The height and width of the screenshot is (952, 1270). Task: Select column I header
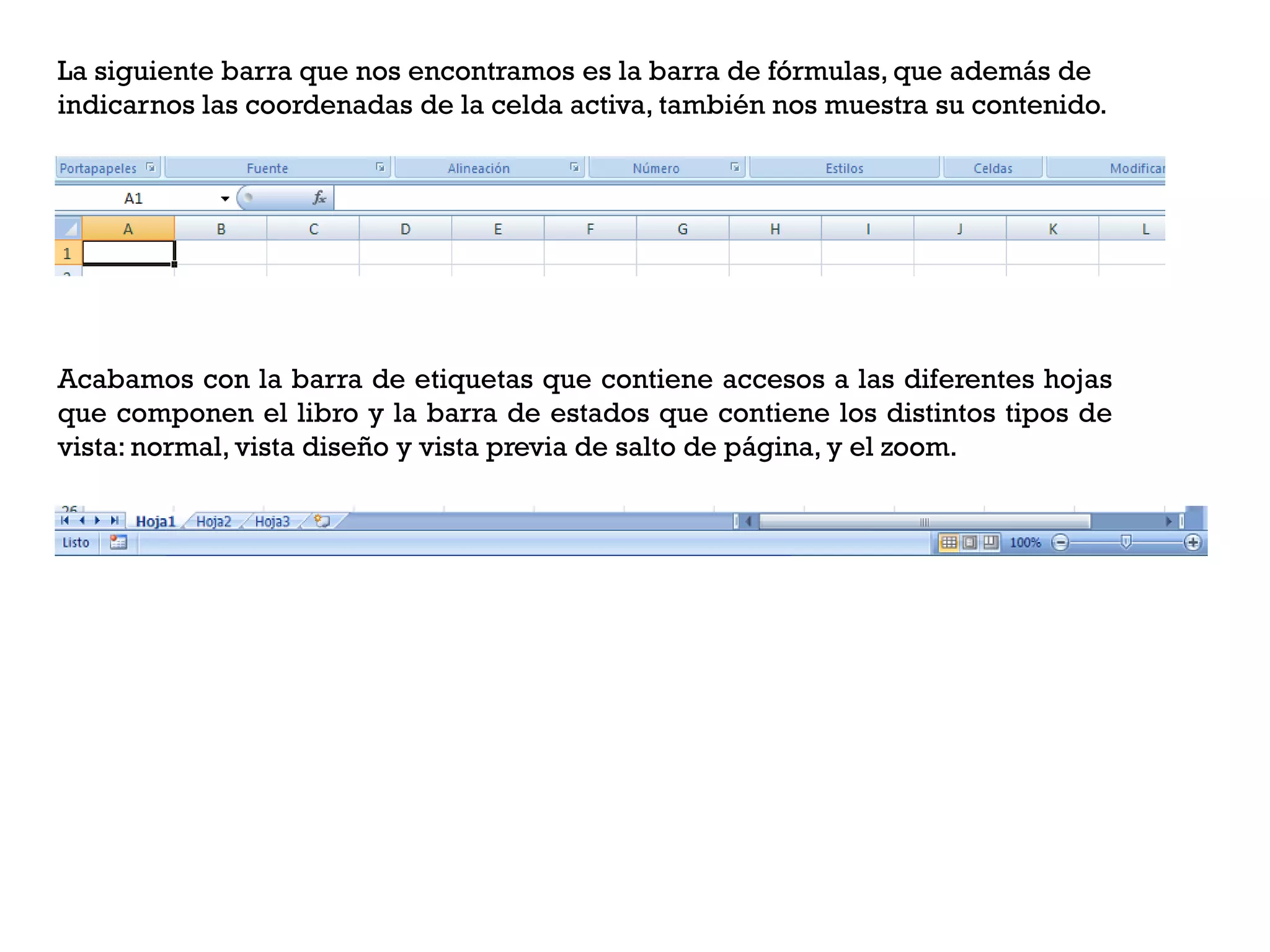pos(868,229)
